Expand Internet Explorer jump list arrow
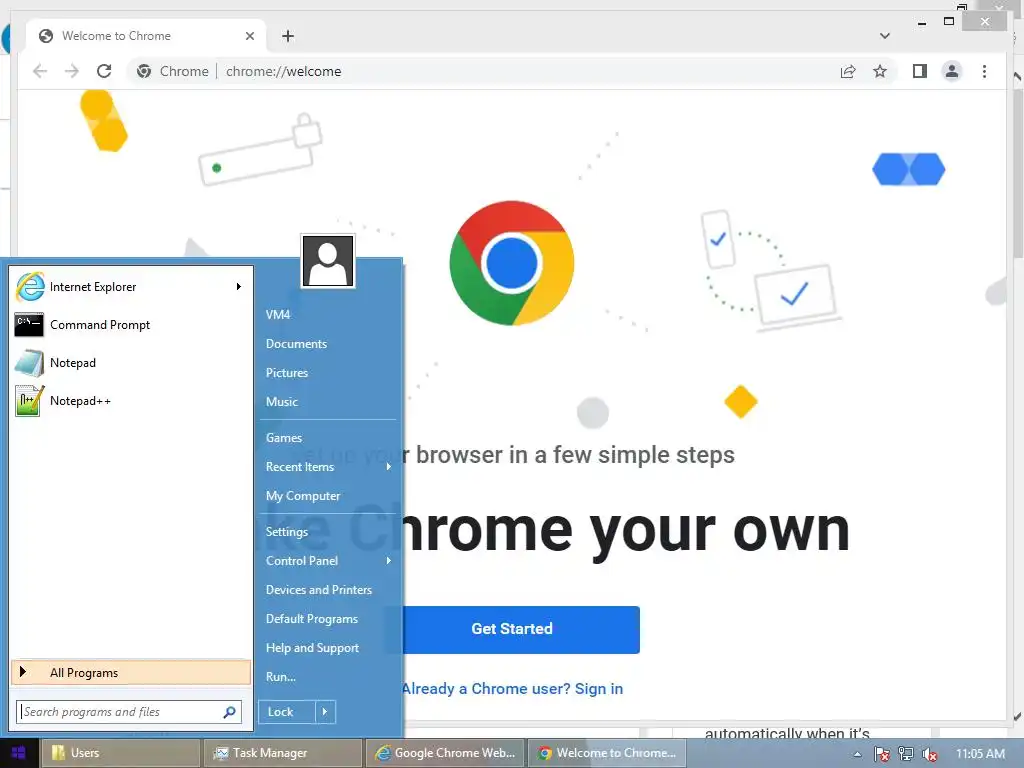 pyautogui.click(x=239, y=287)
